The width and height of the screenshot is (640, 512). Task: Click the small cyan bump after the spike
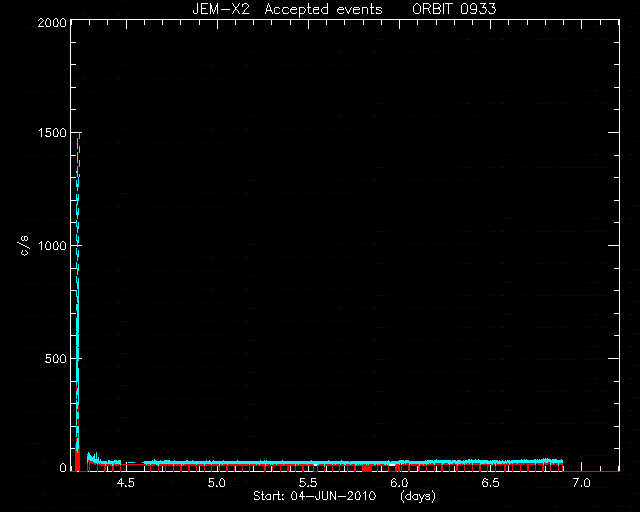pyautogui.click(x=94, y=457)
